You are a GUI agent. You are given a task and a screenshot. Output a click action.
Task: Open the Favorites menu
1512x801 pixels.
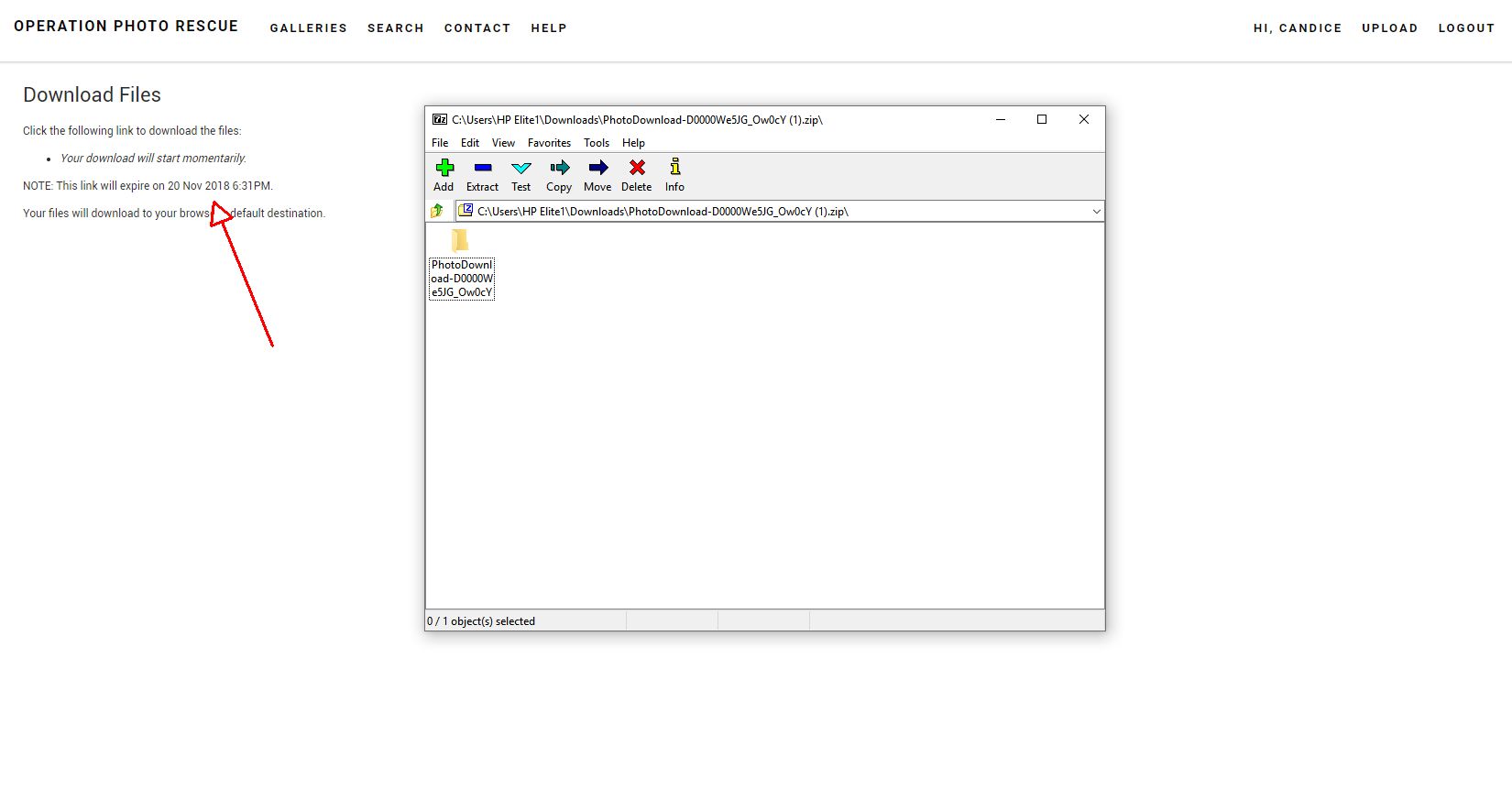coord(549,143)
